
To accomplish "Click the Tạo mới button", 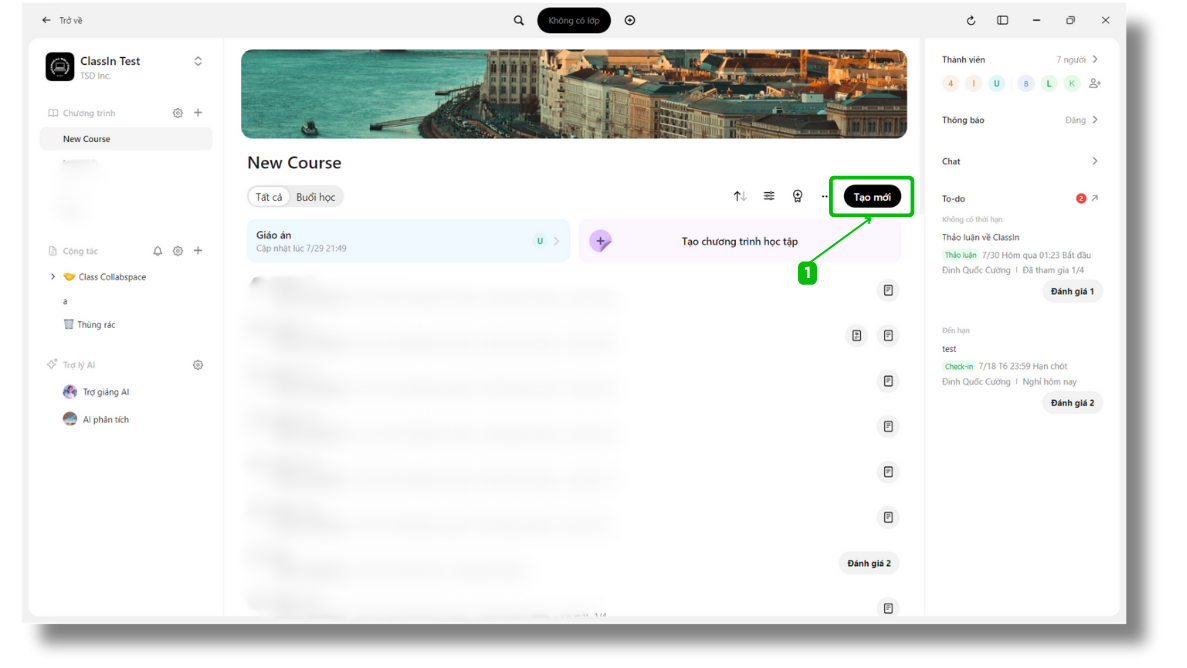I will [x=872, y=197].
